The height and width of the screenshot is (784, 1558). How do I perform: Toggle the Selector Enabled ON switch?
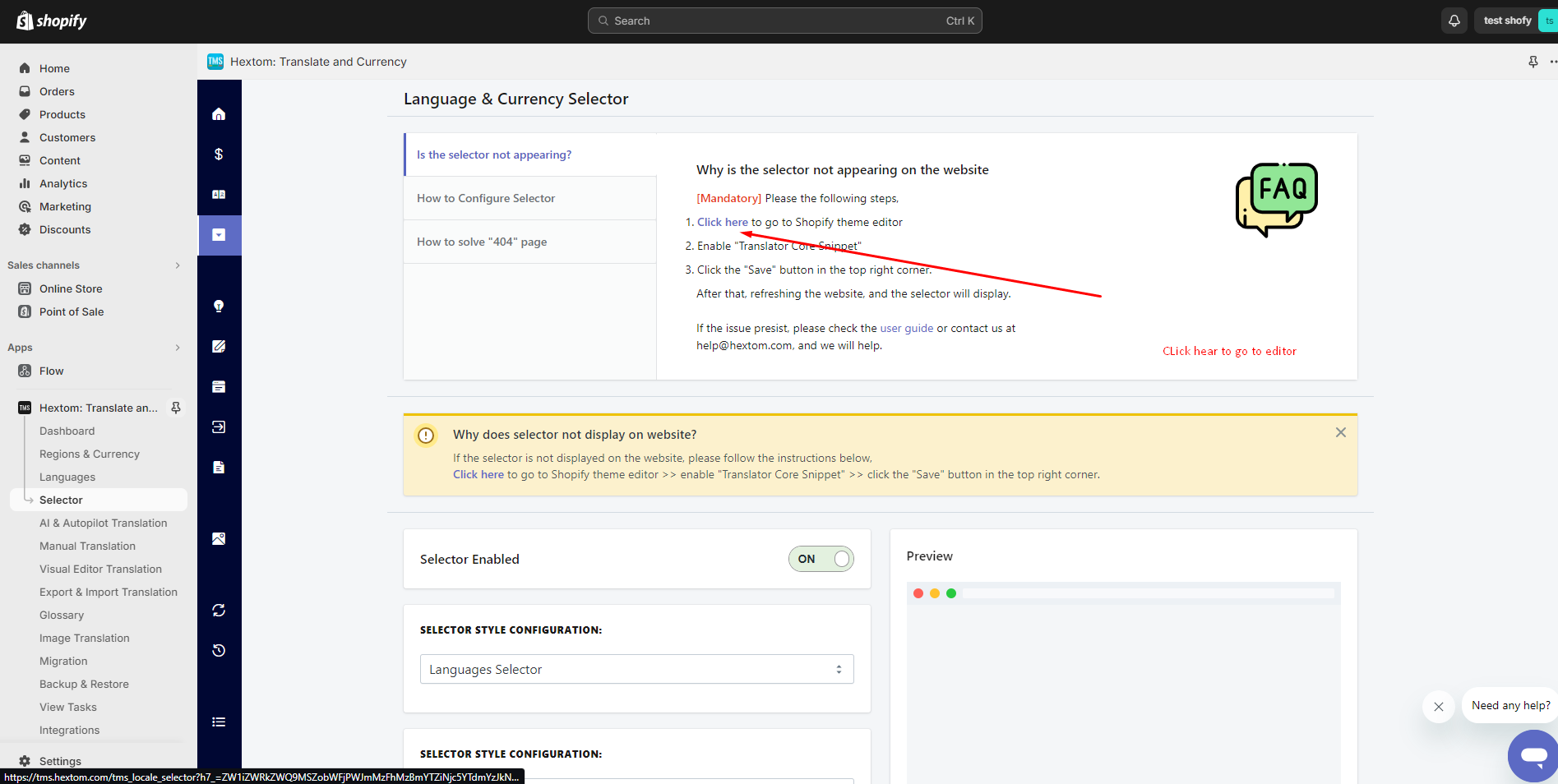point(821,559)
